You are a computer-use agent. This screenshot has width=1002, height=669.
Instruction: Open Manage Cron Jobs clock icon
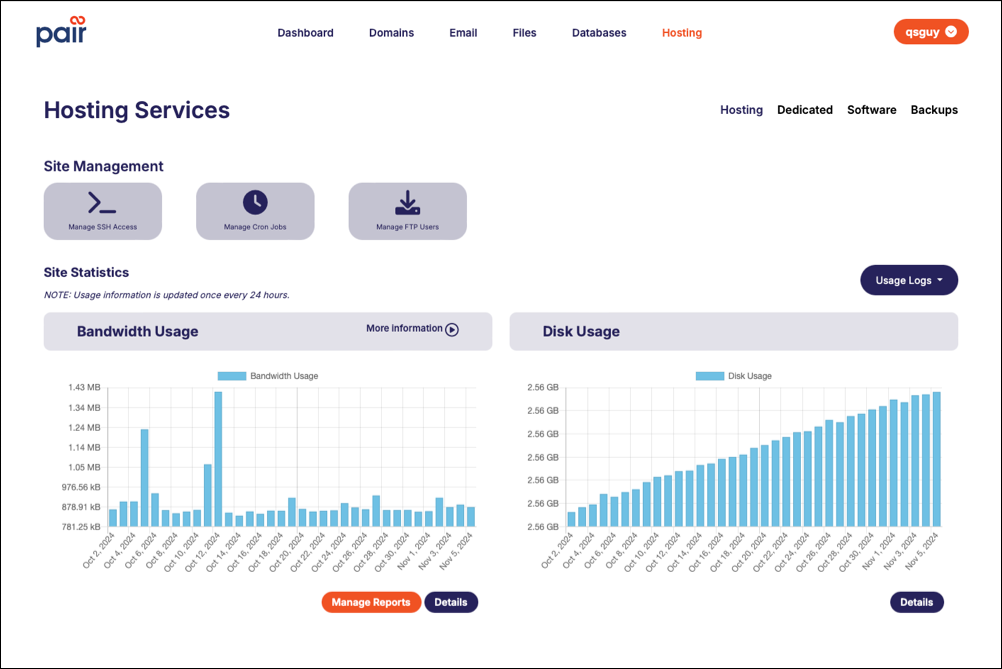(255, 202)
